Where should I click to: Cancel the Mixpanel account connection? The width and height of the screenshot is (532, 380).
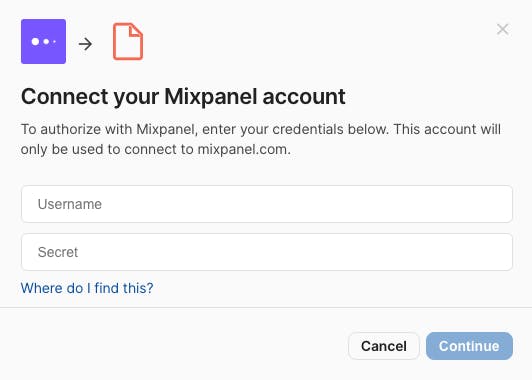click(384, 346)
